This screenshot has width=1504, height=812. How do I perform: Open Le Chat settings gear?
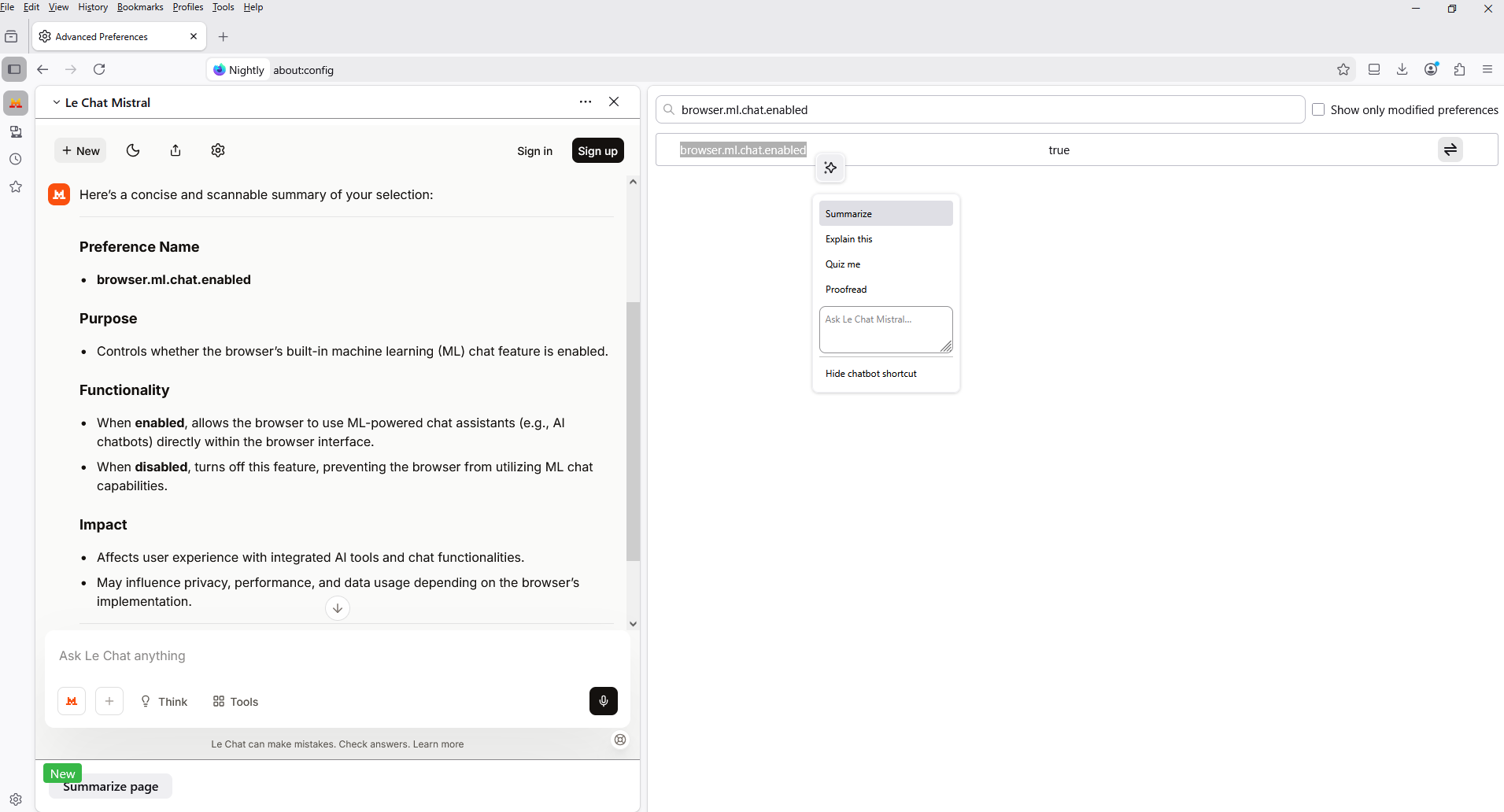point(218,150)
